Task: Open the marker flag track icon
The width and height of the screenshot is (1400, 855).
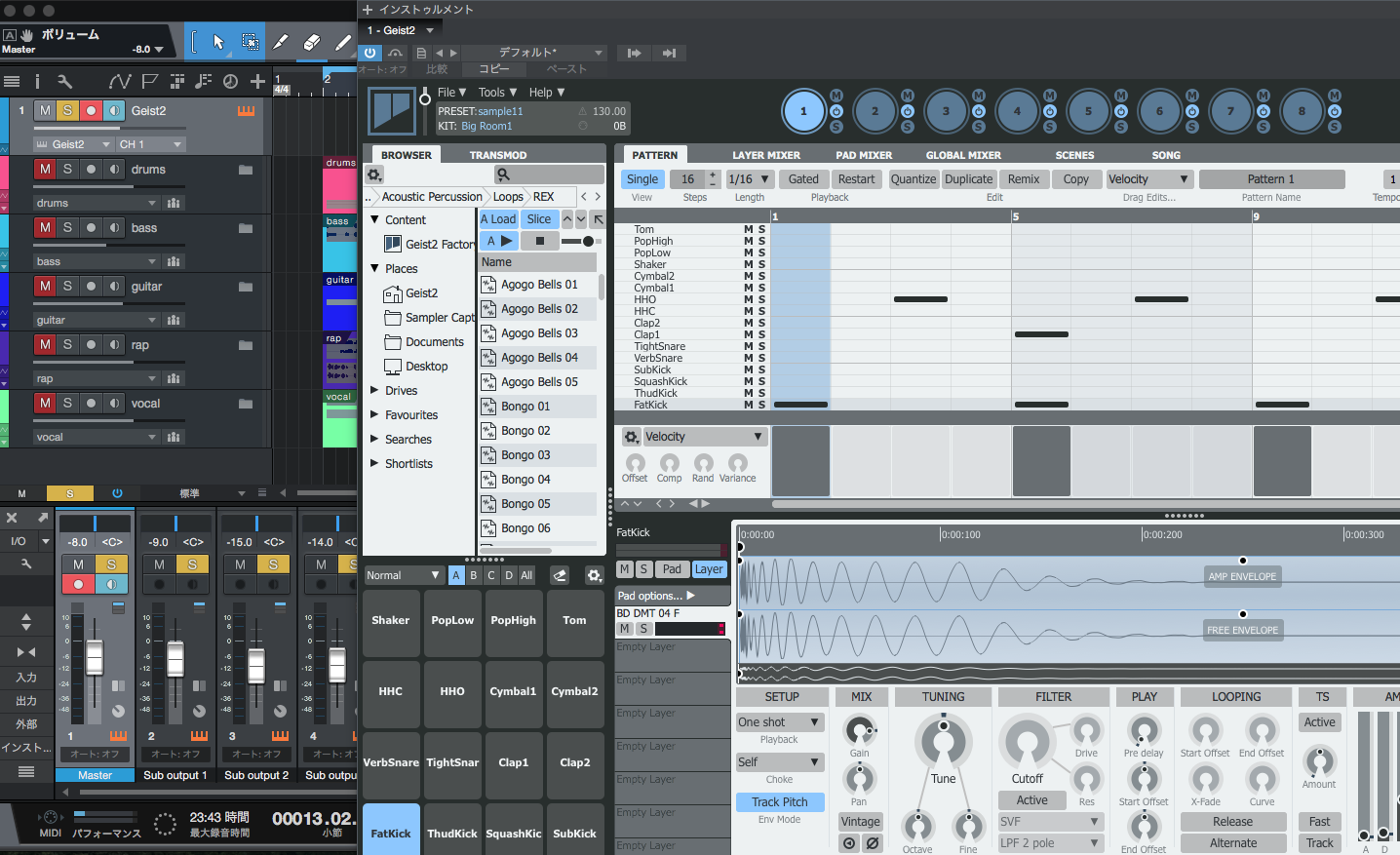Action: pos(149,82)
